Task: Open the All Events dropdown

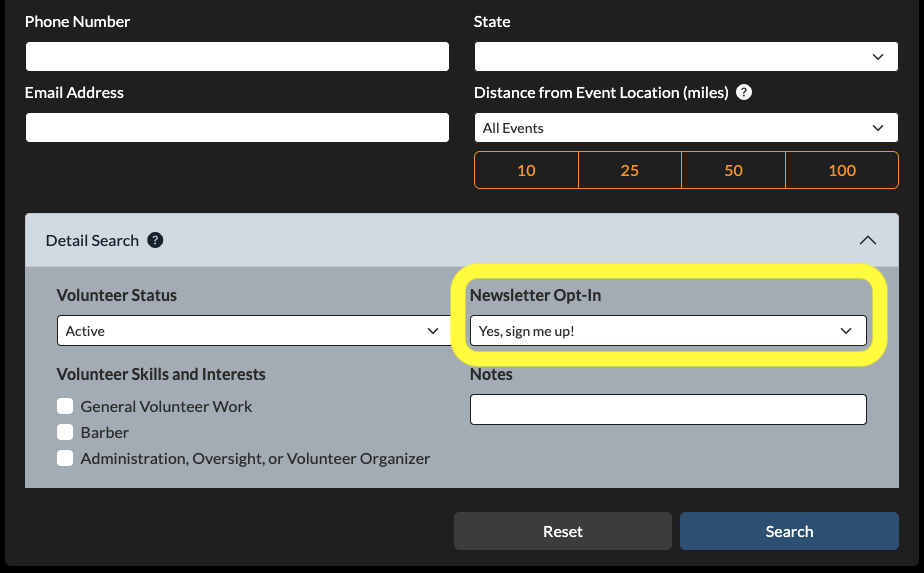Action: point(685,128)
